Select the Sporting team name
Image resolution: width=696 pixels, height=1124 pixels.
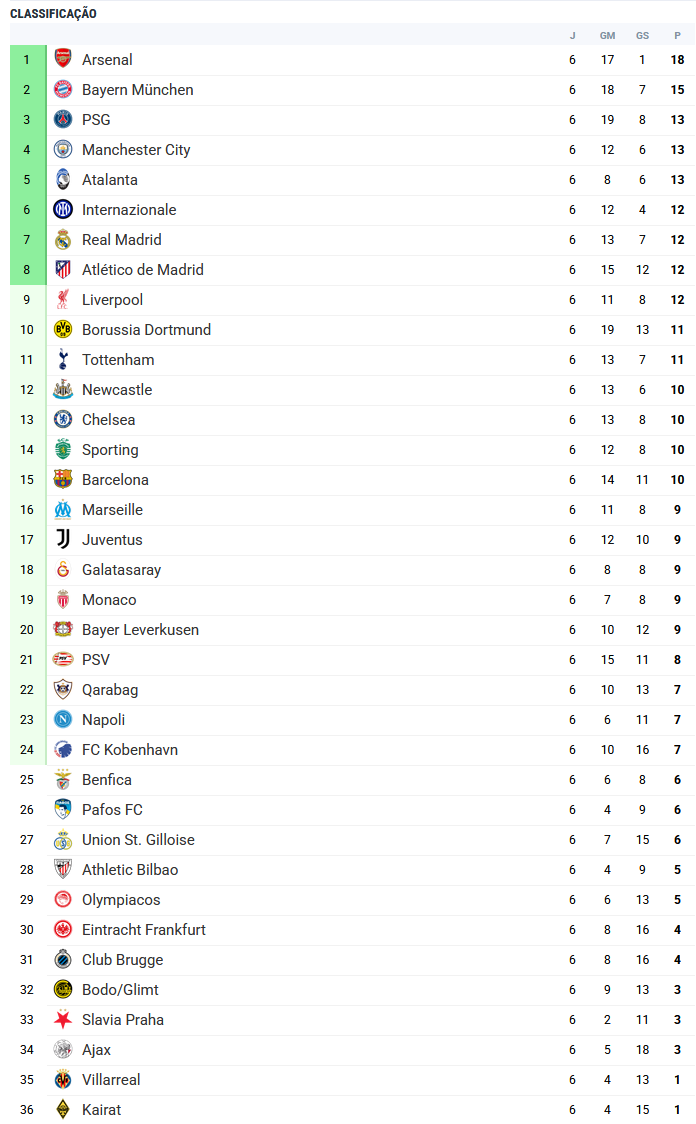[x=110, y=450]
